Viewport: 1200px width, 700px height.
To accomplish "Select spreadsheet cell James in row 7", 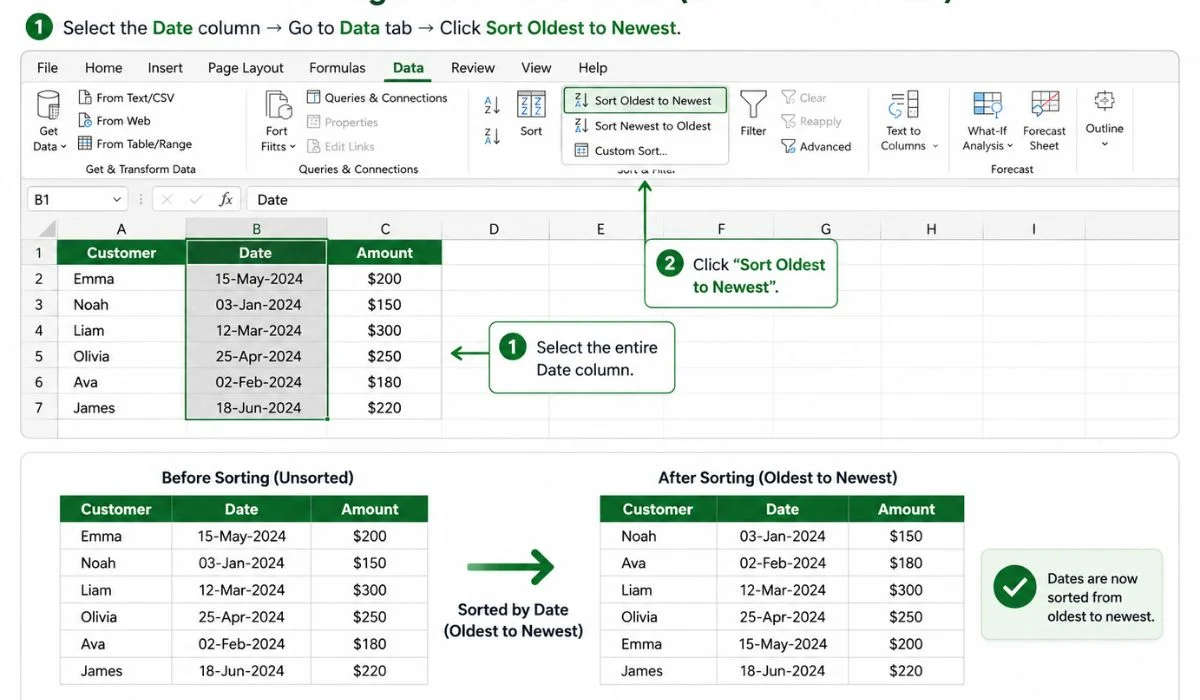I will pos(121,408).
